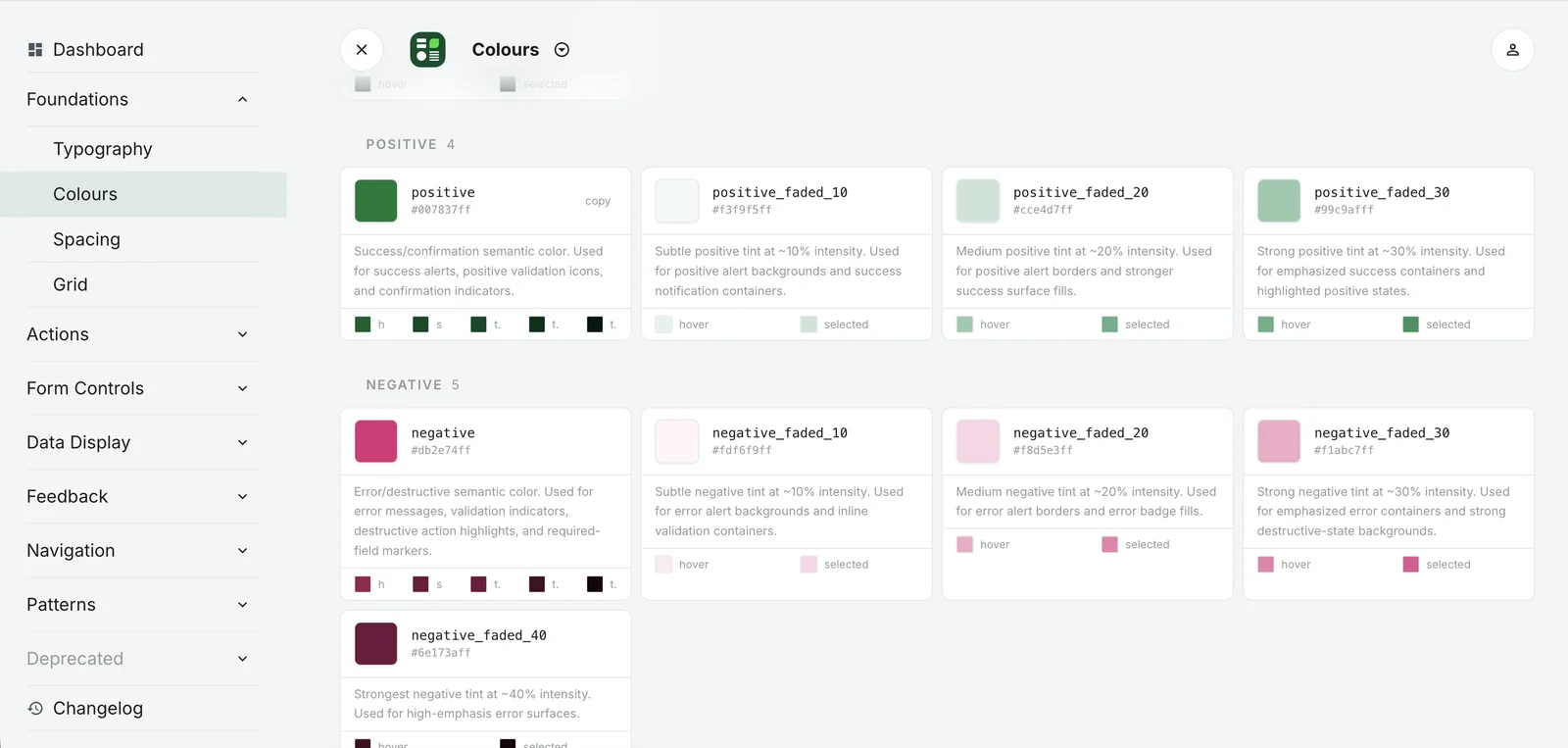Expand the Data Display section
The width and height of the screenshot is (1568, 748).
point(242,442)
